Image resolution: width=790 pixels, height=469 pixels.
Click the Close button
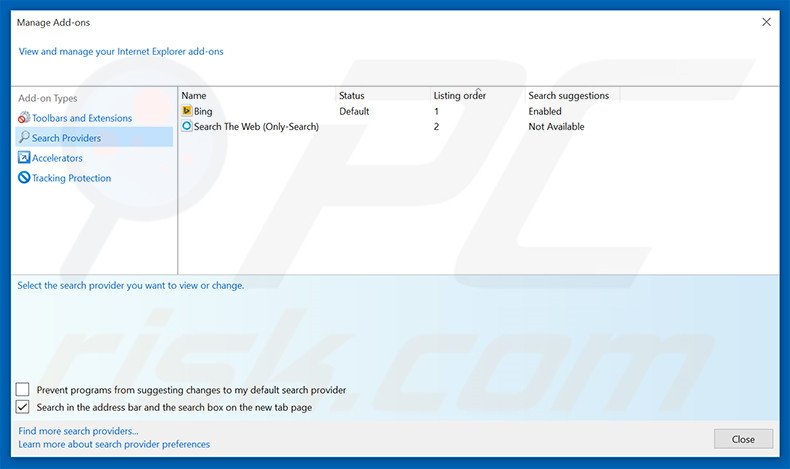pos(743,439)
